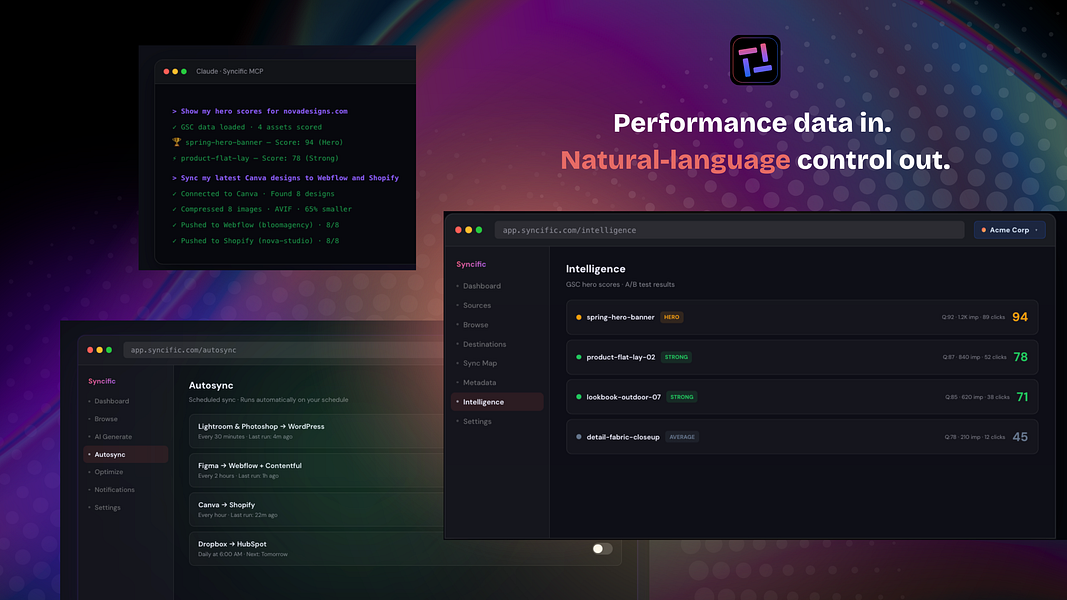Click the score 45 value
This screenshot has width=1067, height=600.
tap(1020, 437)
